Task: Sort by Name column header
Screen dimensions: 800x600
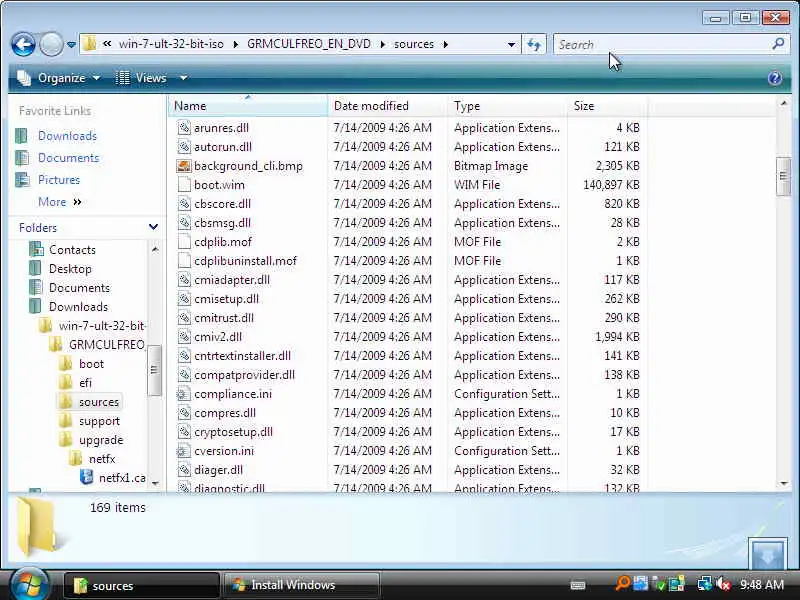Action: 247,106
